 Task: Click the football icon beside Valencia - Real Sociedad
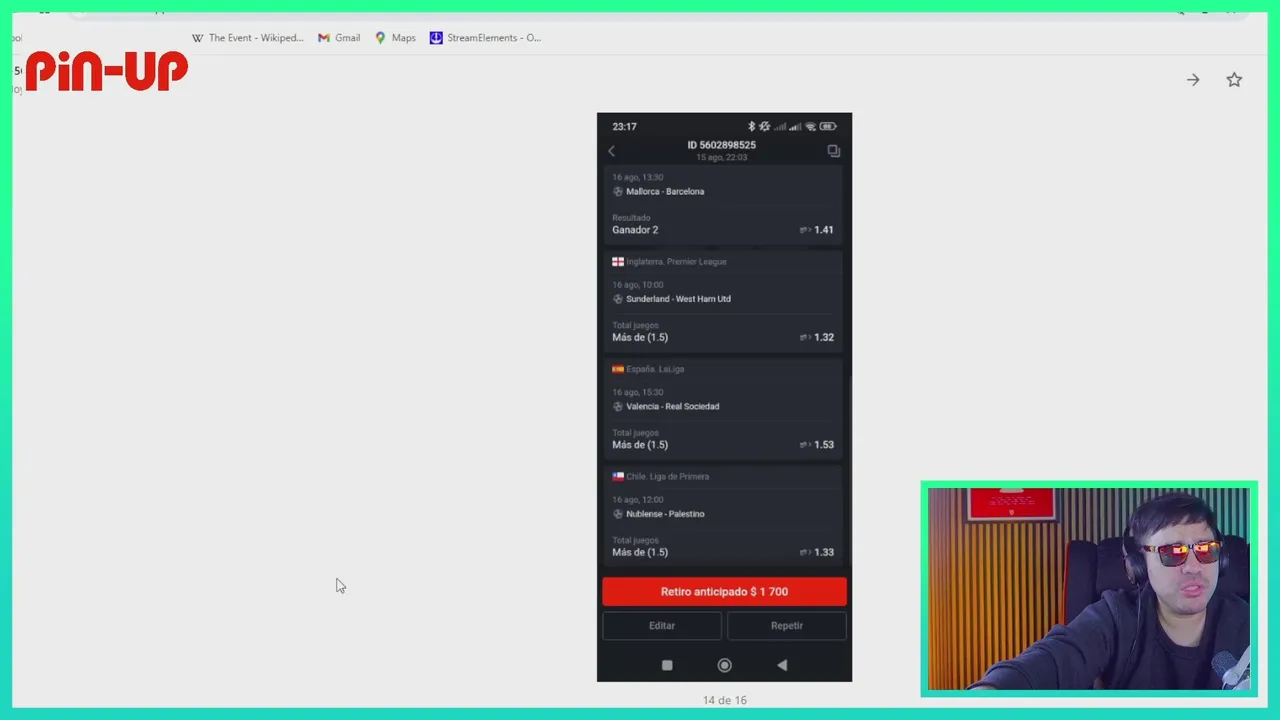tap(617, 407)
